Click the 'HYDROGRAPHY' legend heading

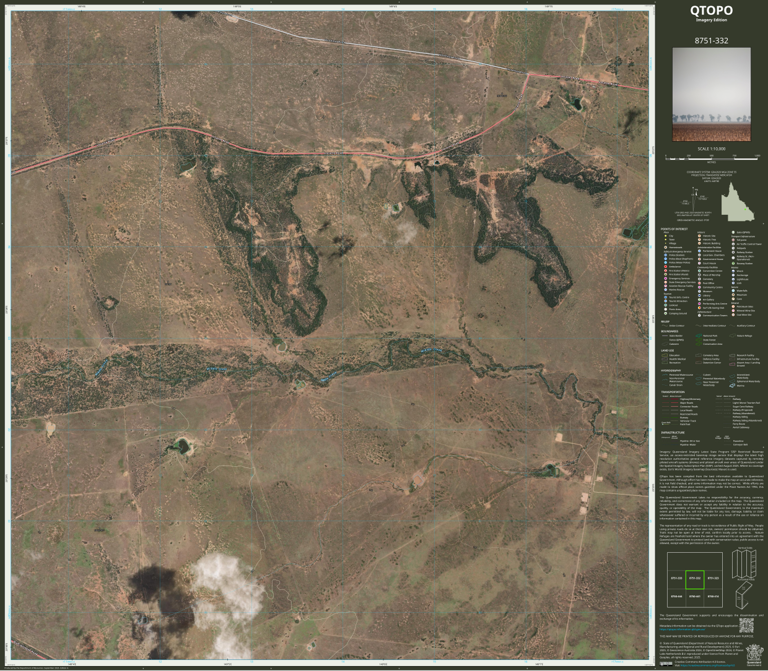click(671, 371)
